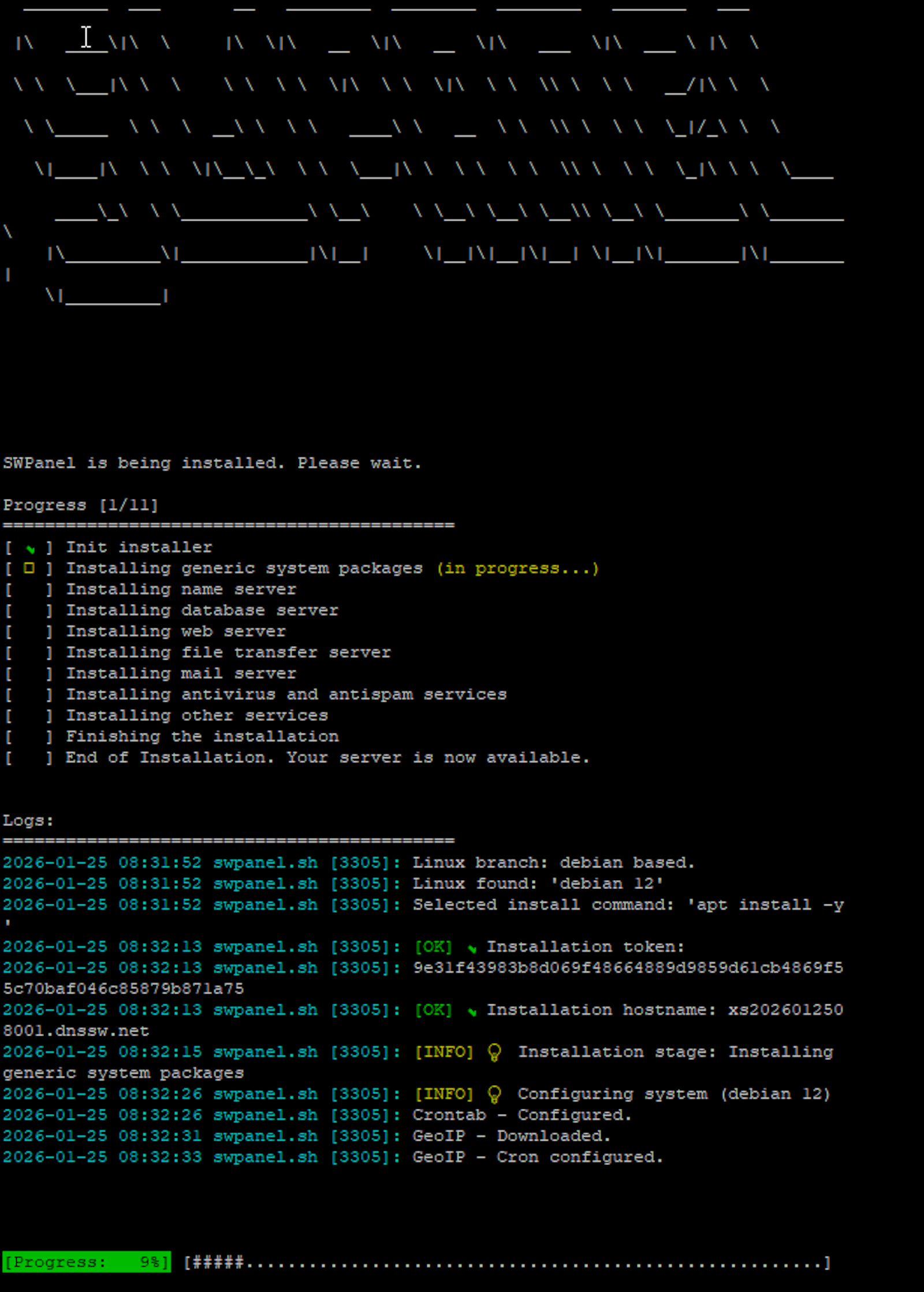Click the checkmark next to Installation token
Image resolution: width=924 pixels, height=1292 pixels.
(x=472, y=948)
